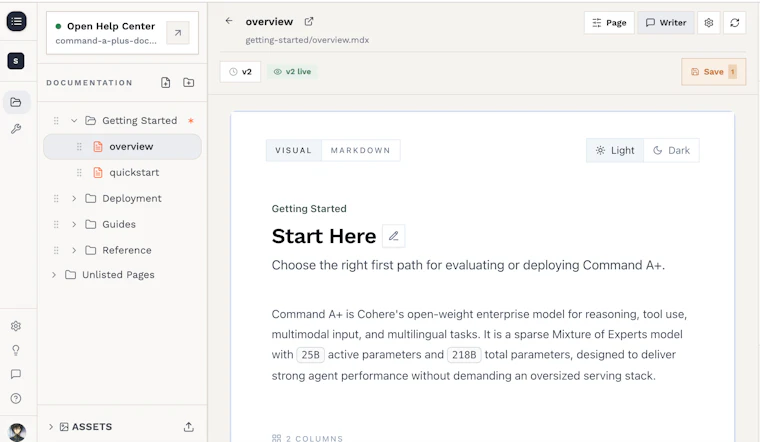The width and height of the screenshot is (760, 442).
Task: Collapse the Getting Started folder
Action: click(x=74, y=120)
